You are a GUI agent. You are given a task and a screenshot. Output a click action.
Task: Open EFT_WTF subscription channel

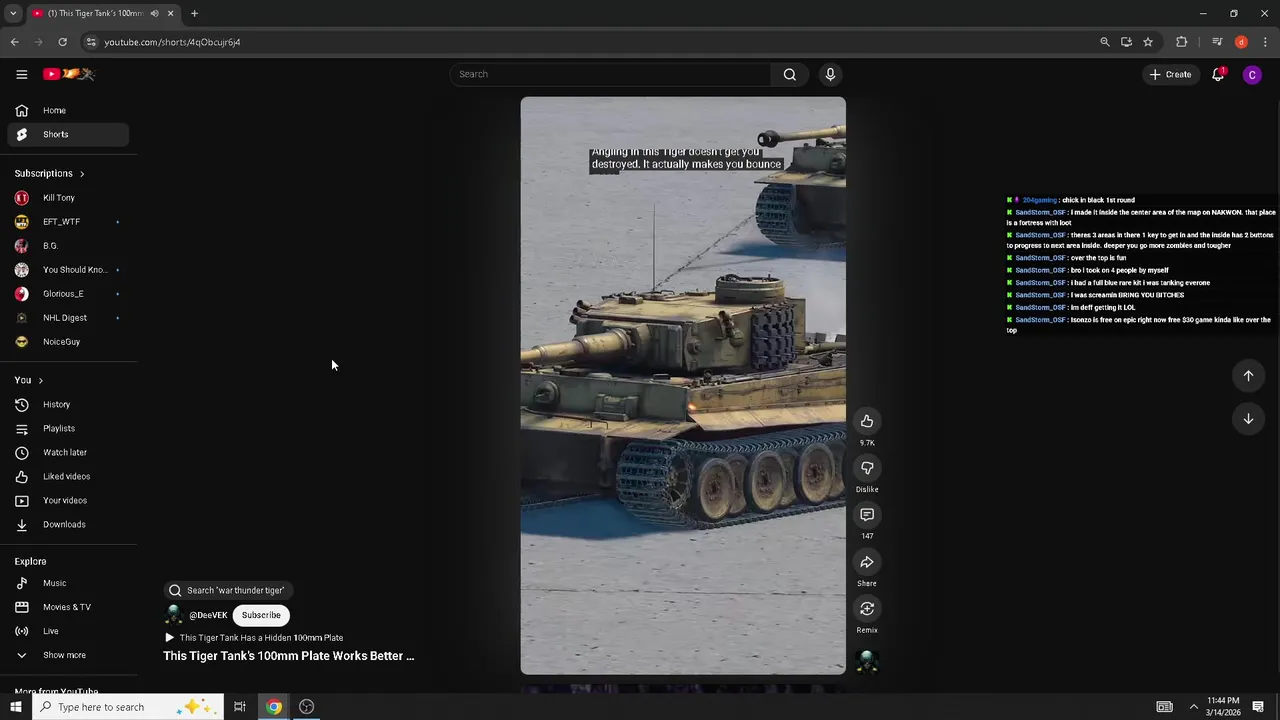pos(68,222)
